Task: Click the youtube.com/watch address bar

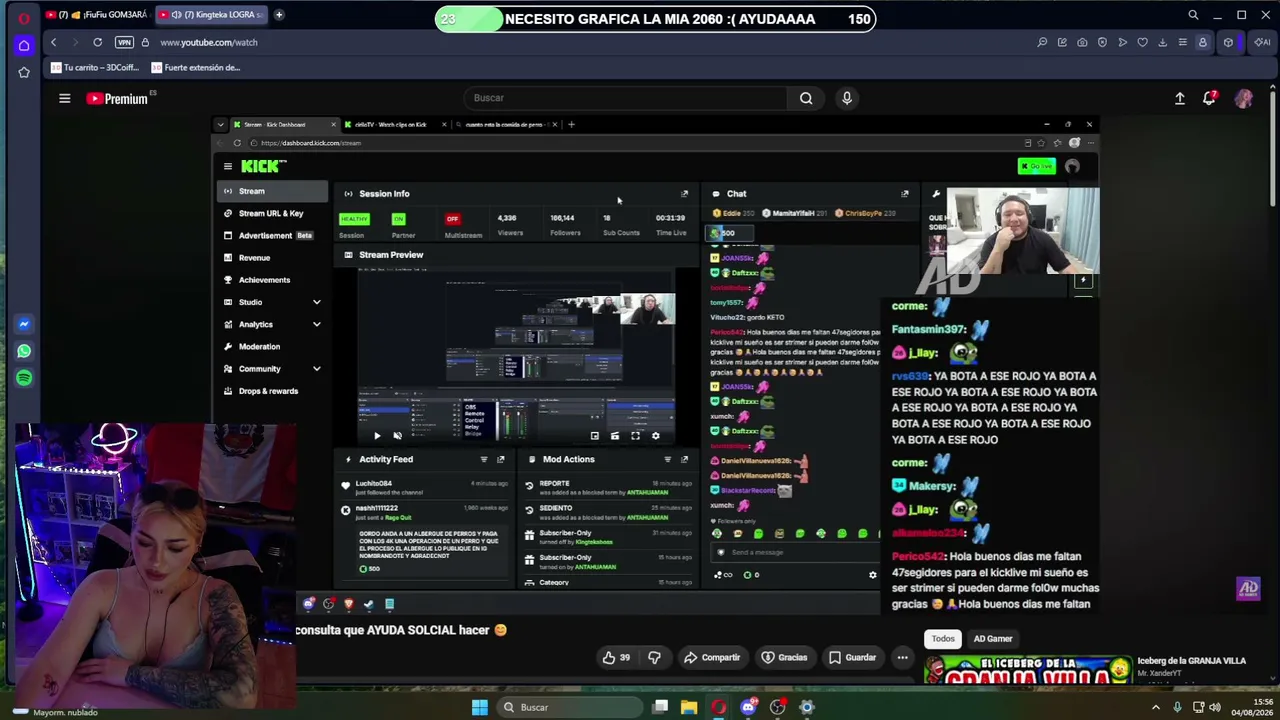Action: (x=209, y=42)
